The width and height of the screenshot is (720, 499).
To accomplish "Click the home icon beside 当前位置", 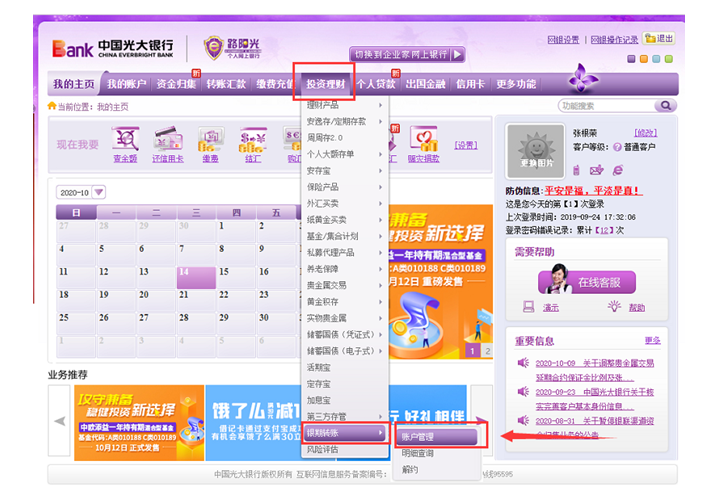I will coord(52,106).
